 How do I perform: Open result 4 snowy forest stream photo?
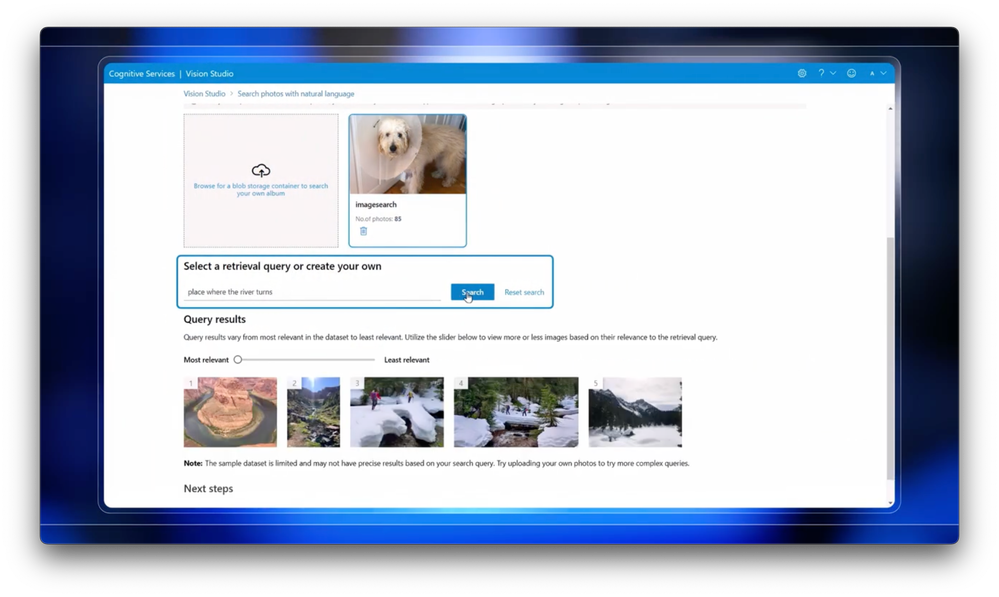(x=516, y=412)
